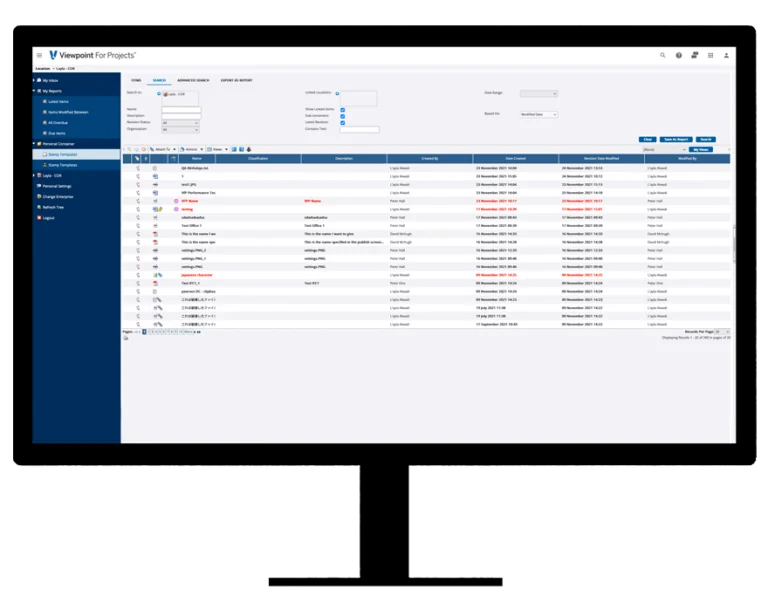Switch to the Advanced Search tab
The image size is (768, 603).
pyautogui.click(x=193, y=80)
